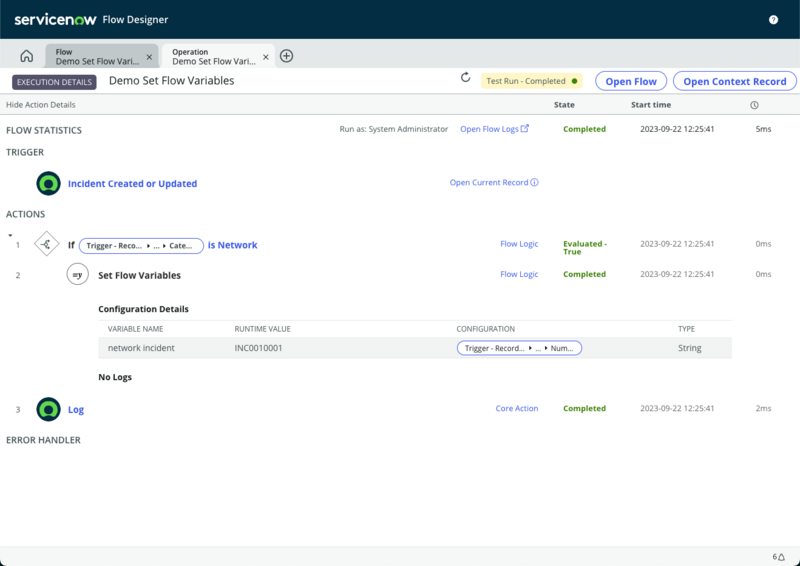This screenshot has width=800, height=566.
Task: Click the Log action link
Action: [76, 409]
